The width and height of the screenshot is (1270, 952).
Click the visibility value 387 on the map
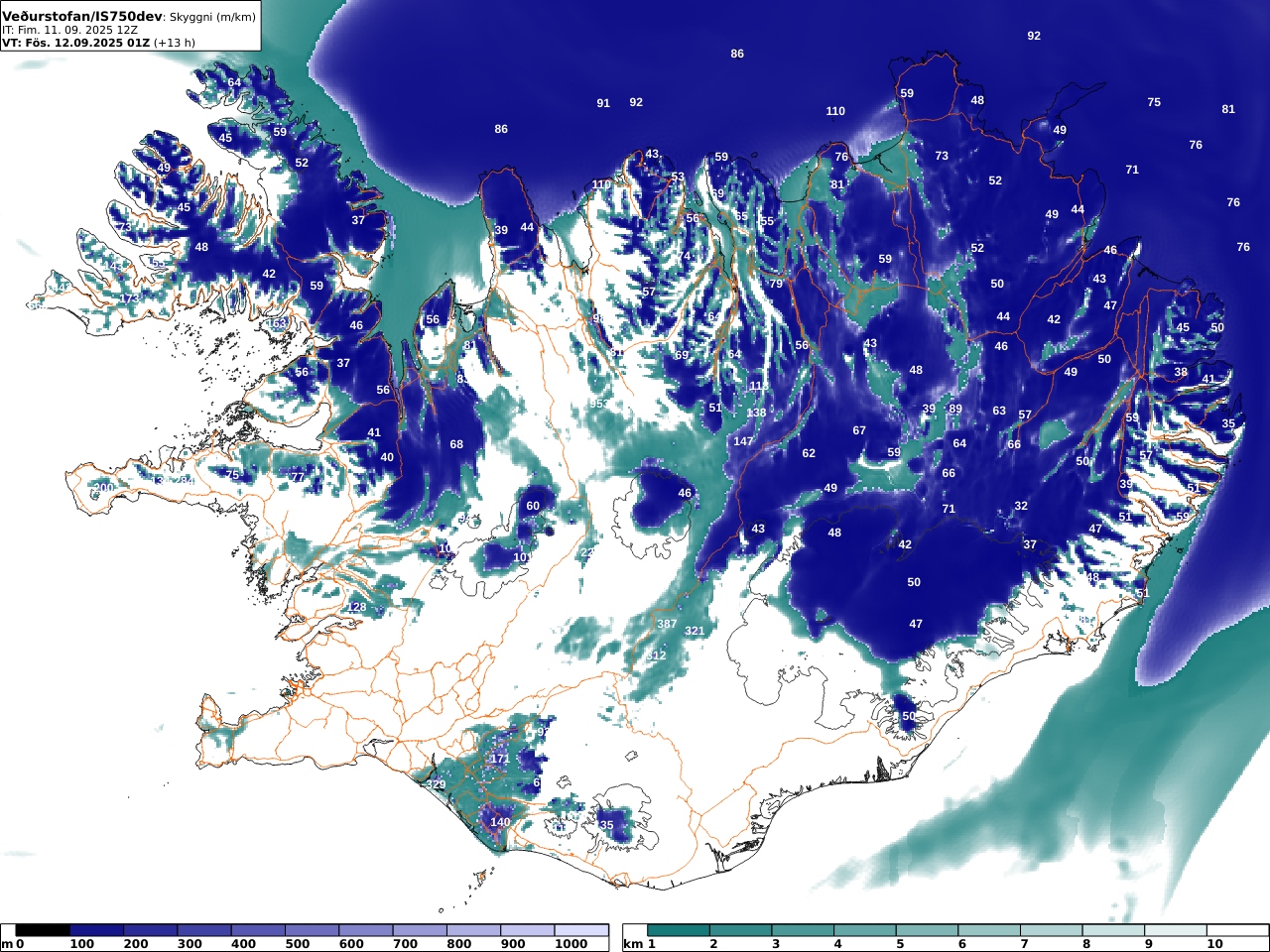click(x=667, y=624)
